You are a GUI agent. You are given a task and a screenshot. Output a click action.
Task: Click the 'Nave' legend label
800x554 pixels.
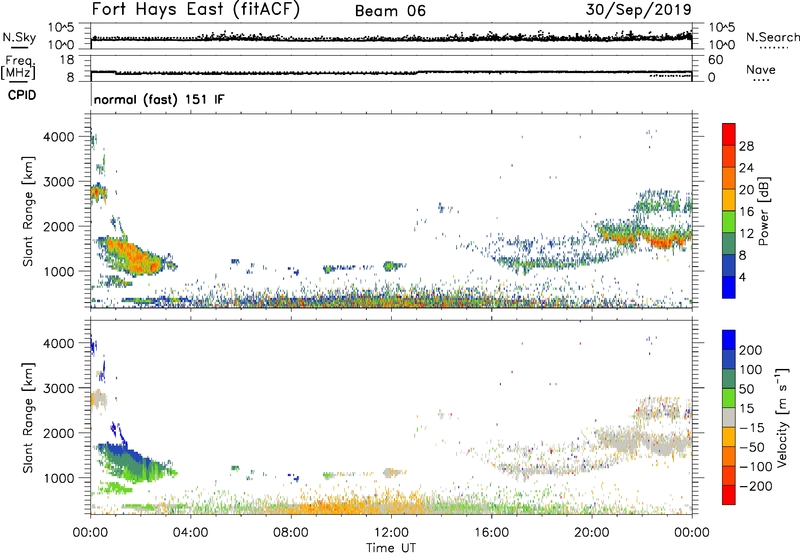[760, 69]
